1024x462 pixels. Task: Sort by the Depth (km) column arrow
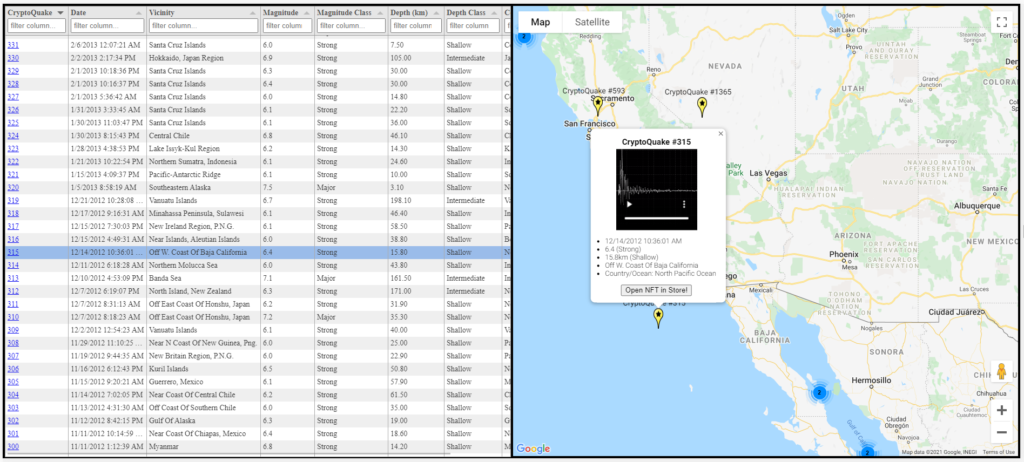[x=438, y=13]
